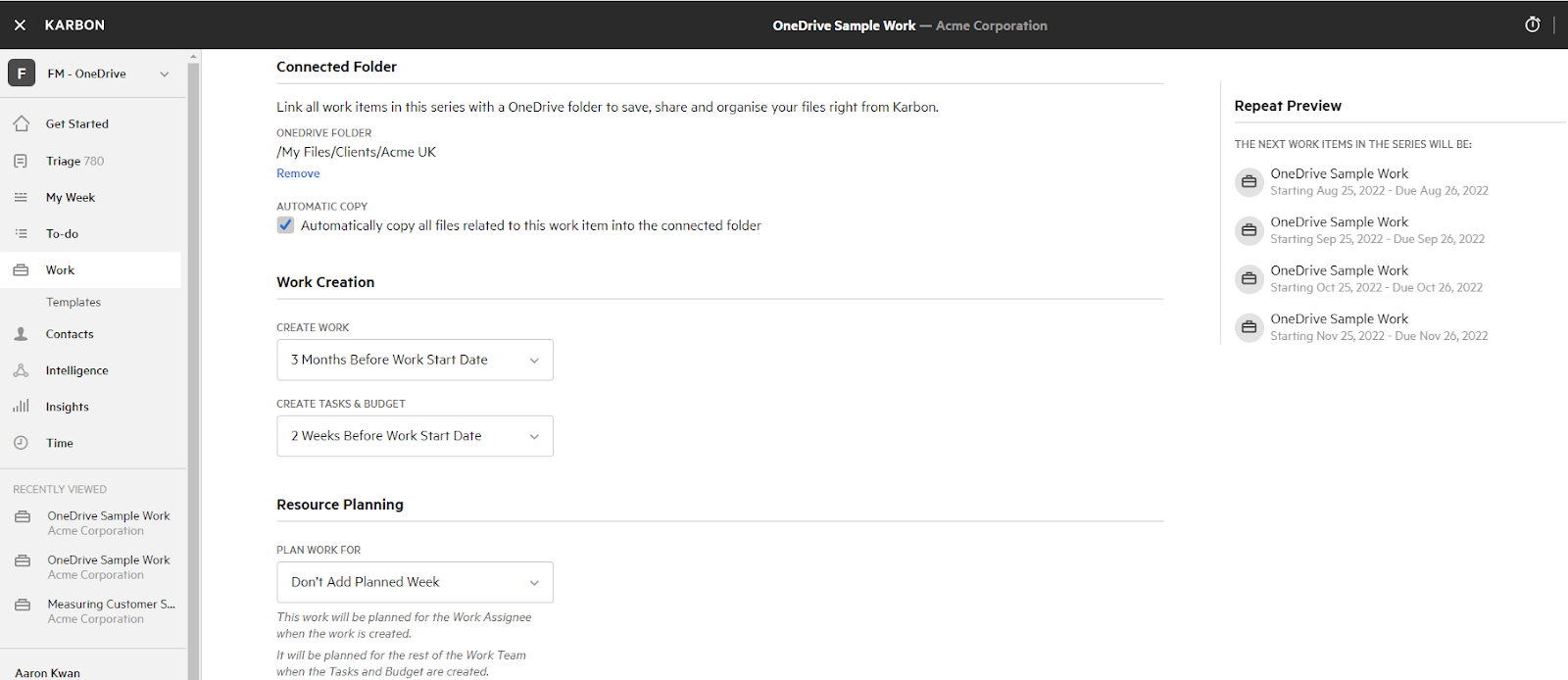Open first recently viewed OneDrive Sample Work
This screenshot has width=1568, height=680.
click(x=109, y=523)
